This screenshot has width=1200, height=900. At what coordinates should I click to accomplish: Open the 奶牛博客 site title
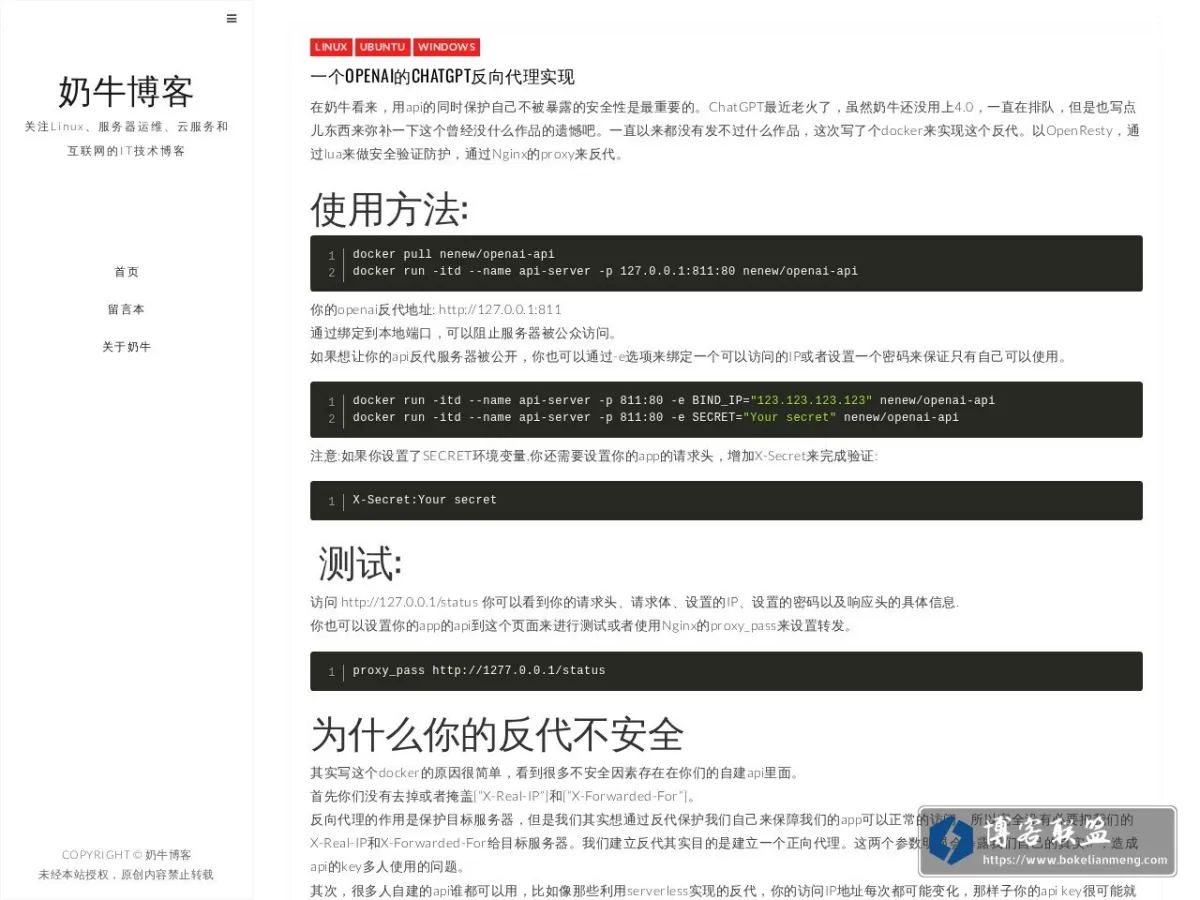point(126,91)
